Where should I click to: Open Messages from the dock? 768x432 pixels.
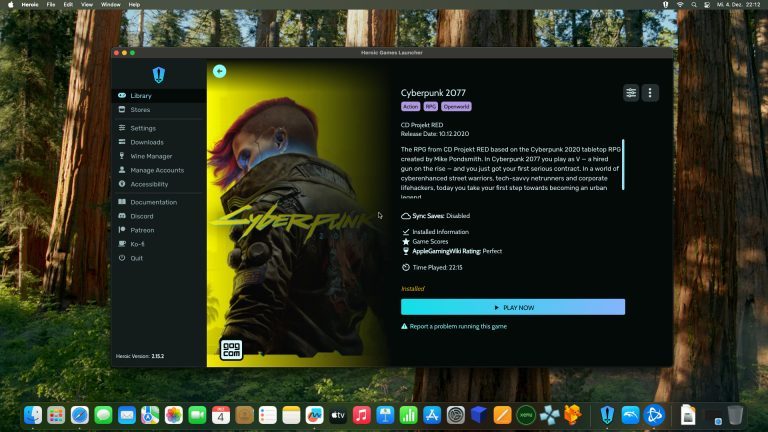[103, 415]
